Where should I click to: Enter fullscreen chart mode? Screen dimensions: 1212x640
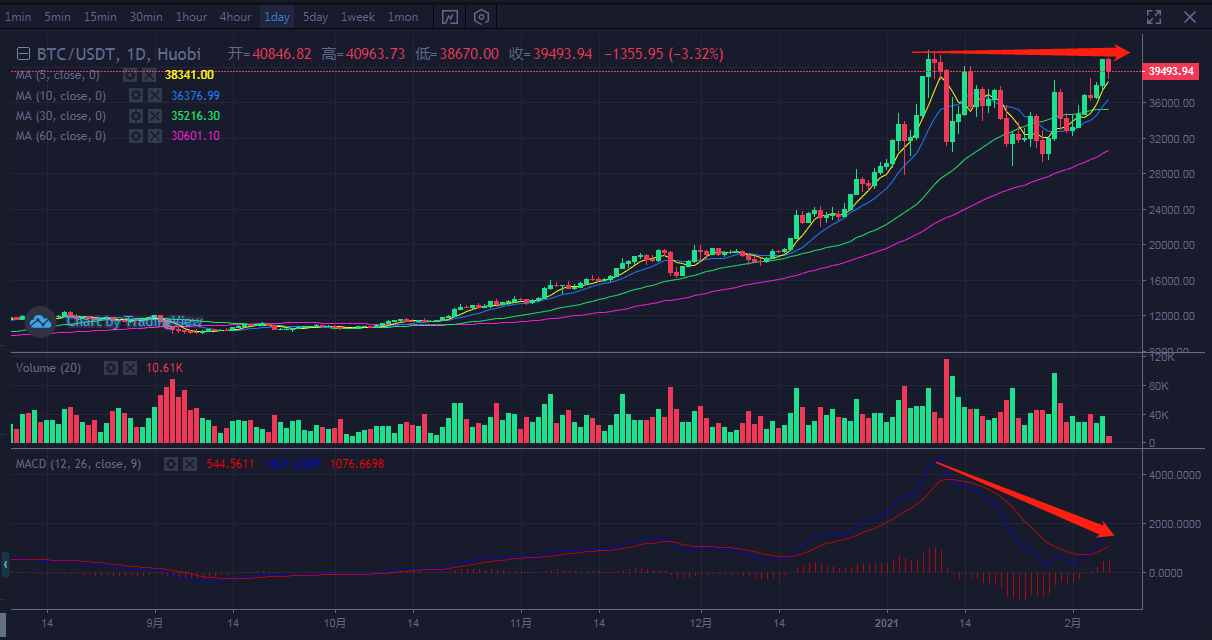pyautogui.click(x=1154, y=17)
